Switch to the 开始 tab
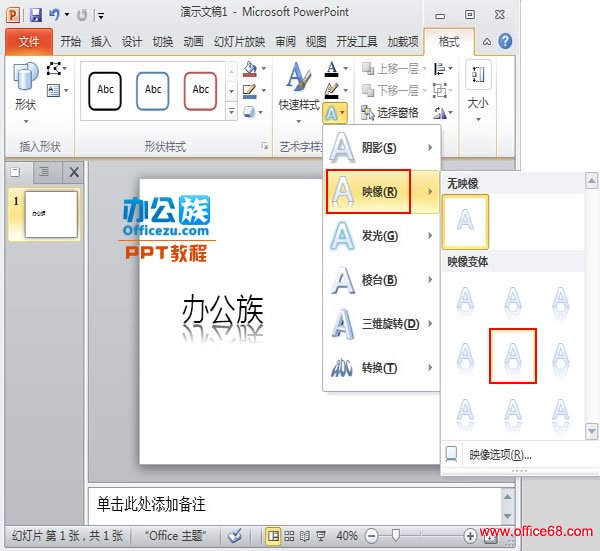 pyautogui.click(x=70, y=41)
